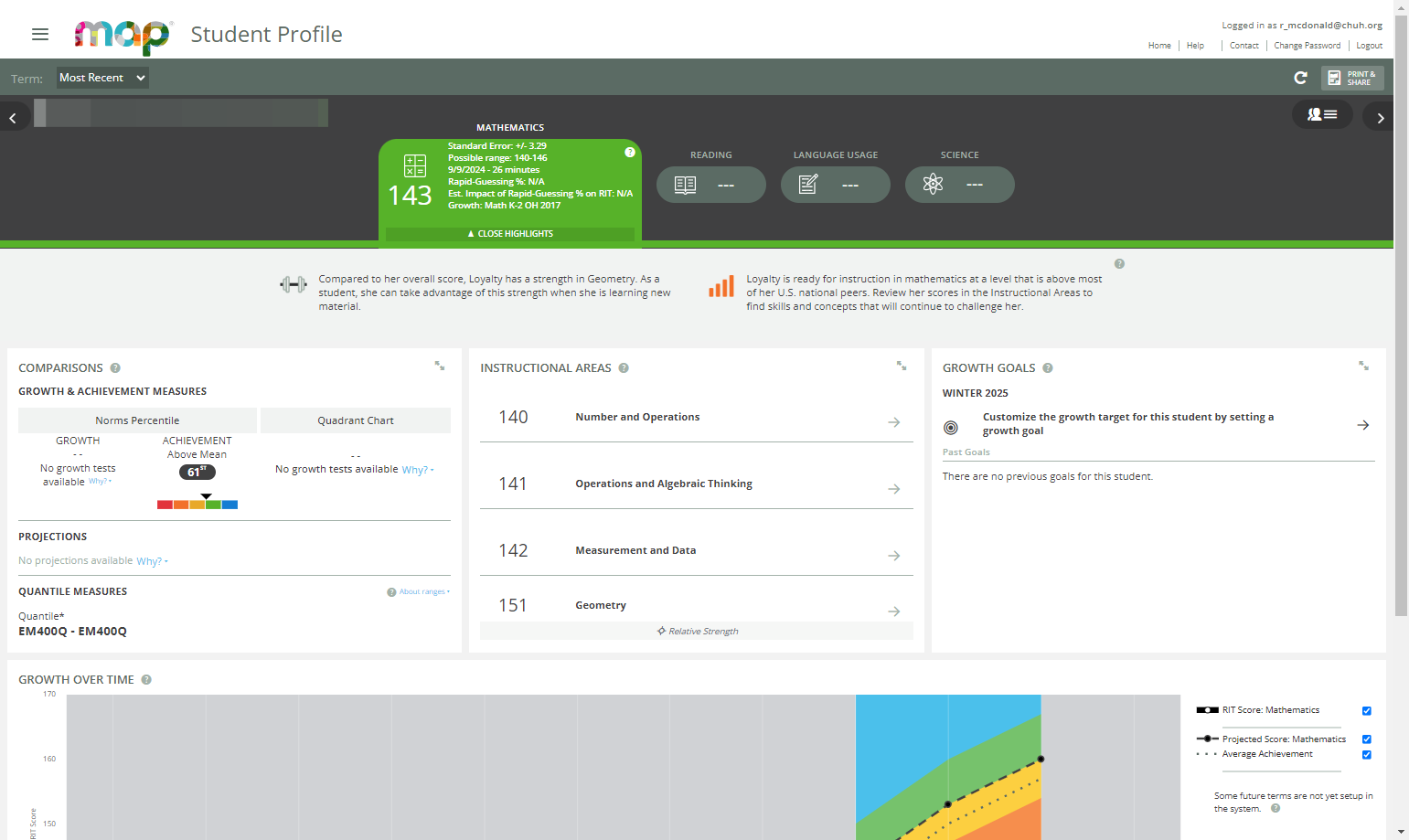The image size is (1409, 840).
Task: Select the Language Usage subject tile
Action: (836, 185)
